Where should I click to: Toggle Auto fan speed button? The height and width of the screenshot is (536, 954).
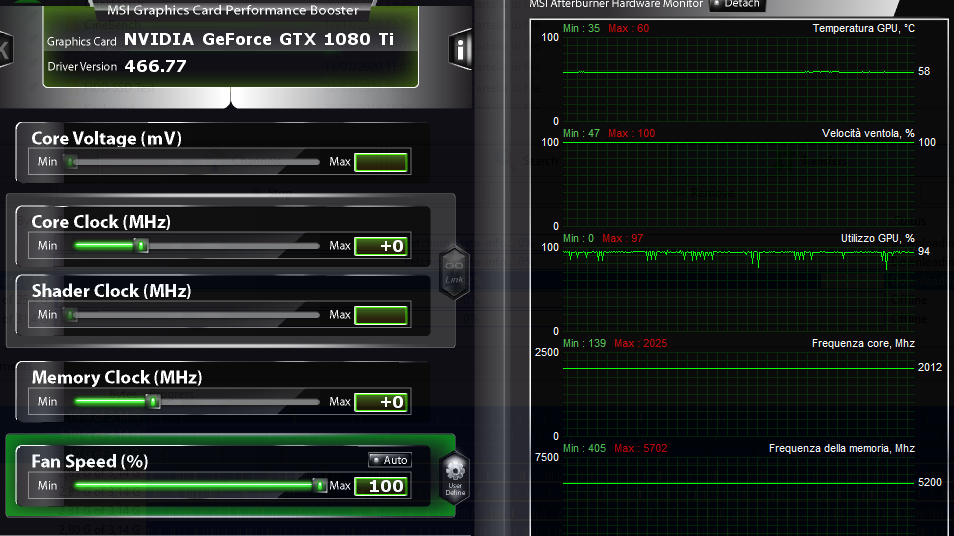(x=389, y=460)
